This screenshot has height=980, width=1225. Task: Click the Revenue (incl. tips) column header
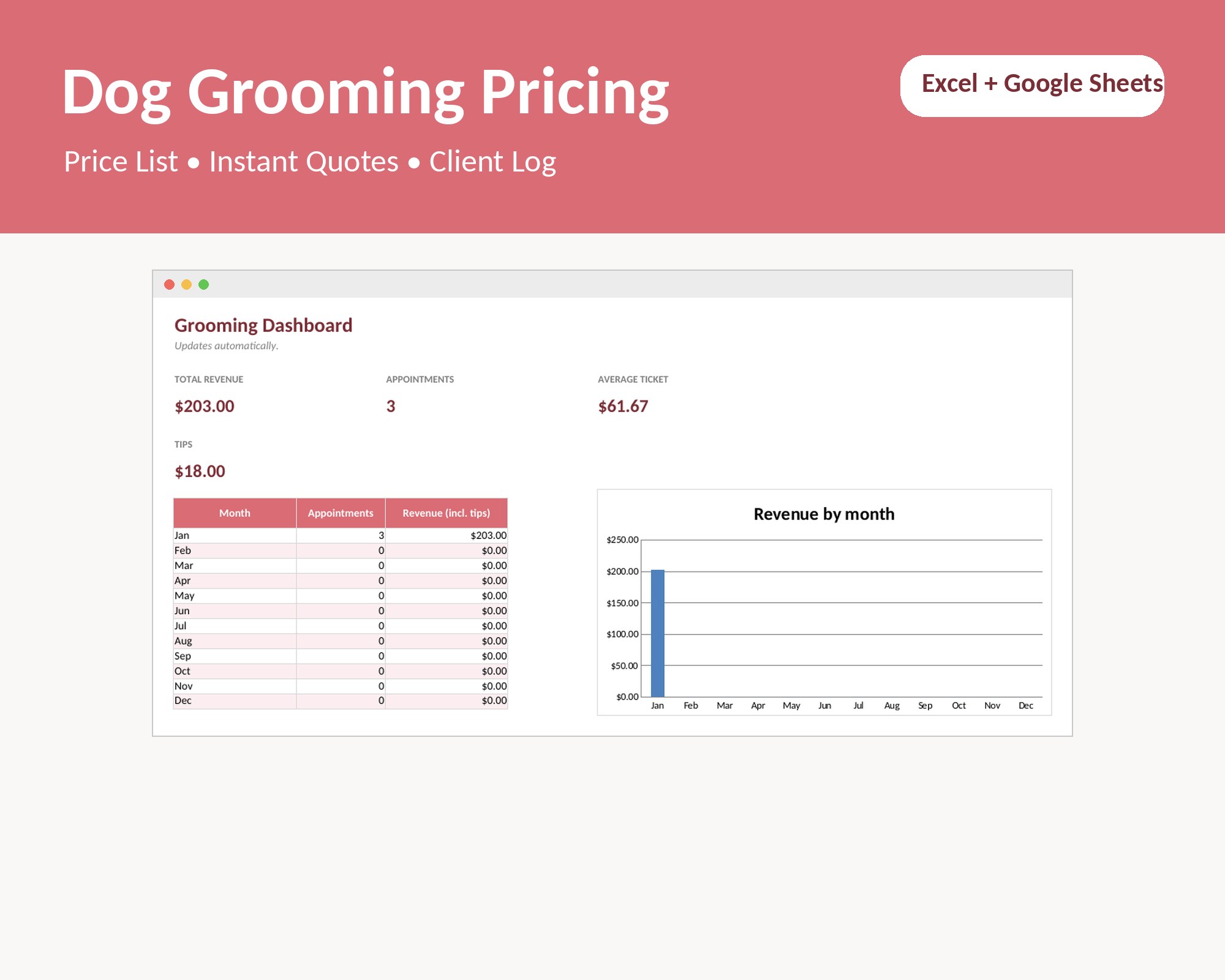[x=447, y=513]
